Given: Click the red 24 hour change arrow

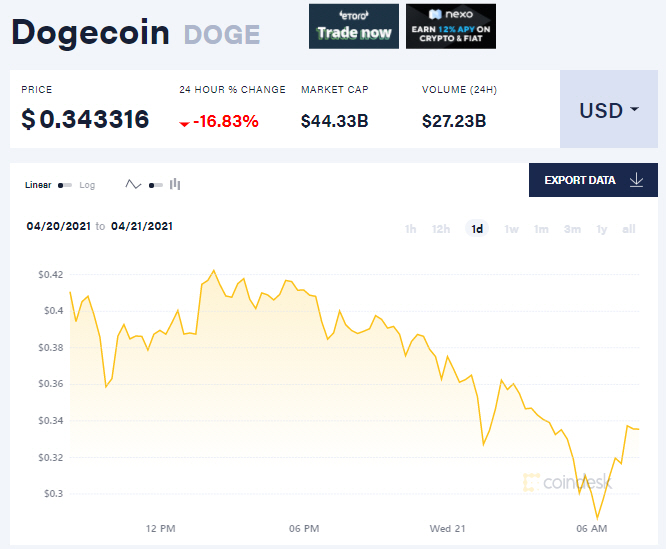Looking at the screenshot, I should 184,123.
